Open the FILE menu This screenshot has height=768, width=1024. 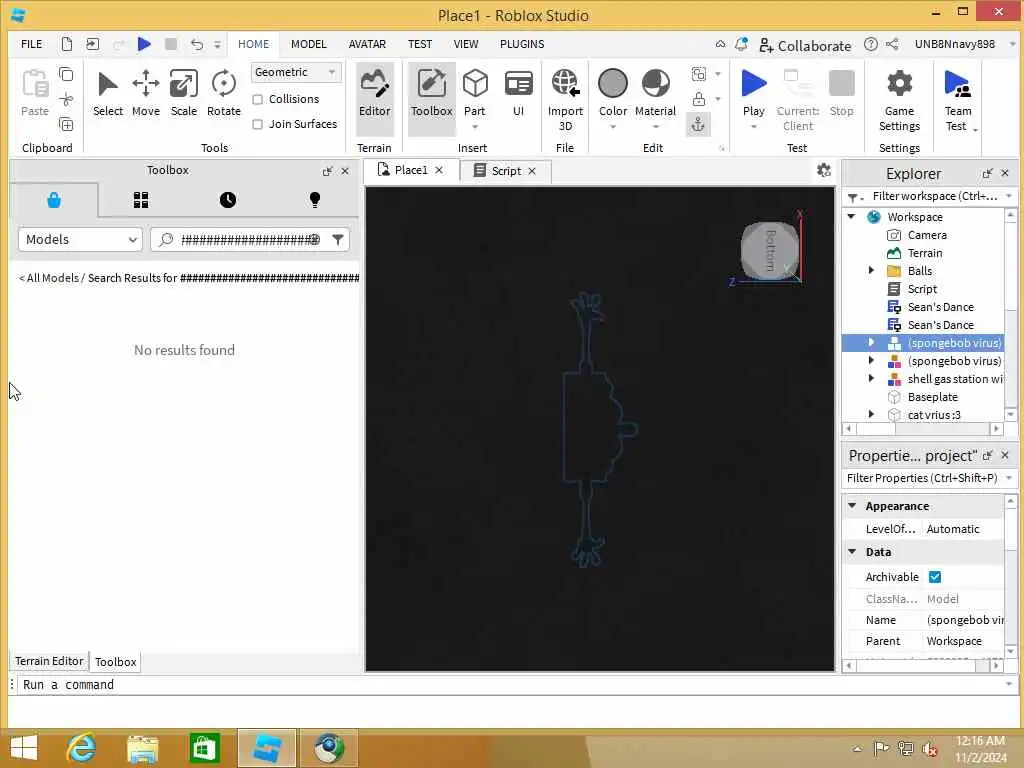(x=31, y=44)
